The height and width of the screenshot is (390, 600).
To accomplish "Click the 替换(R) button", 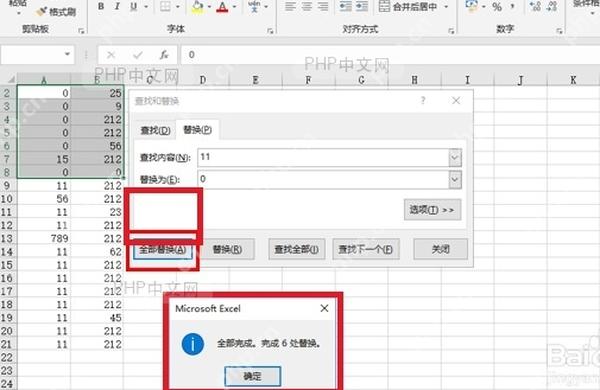I will [x=227, y=250].
